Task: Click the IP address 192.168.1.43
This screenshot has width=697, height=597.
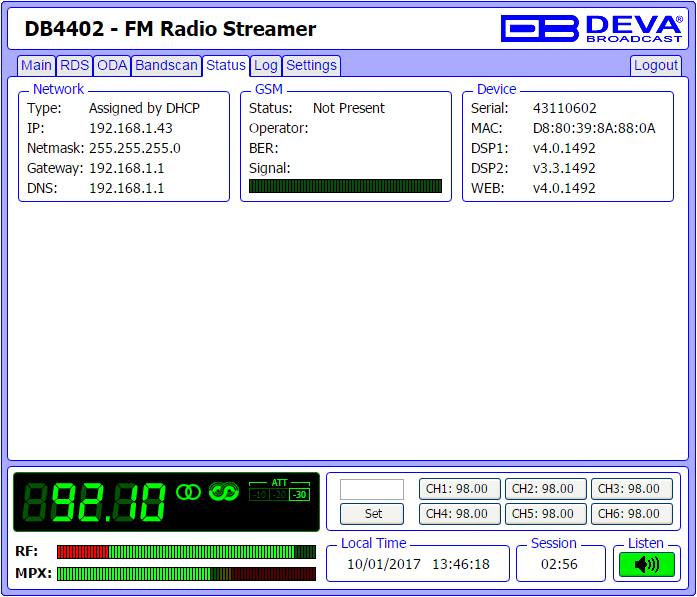Action: [131, 128]
